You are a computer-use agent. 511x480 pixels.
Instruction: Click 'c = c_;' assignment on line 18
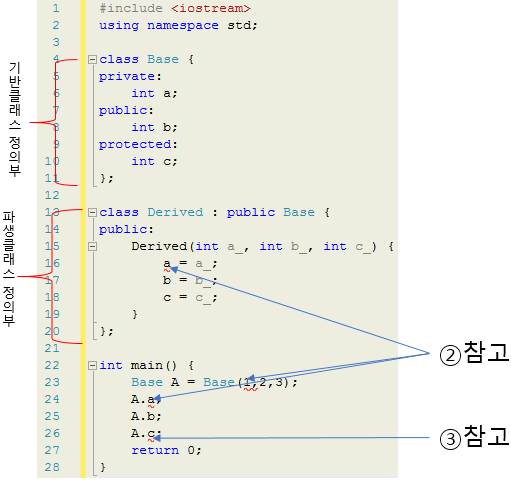tap(190, 298)
